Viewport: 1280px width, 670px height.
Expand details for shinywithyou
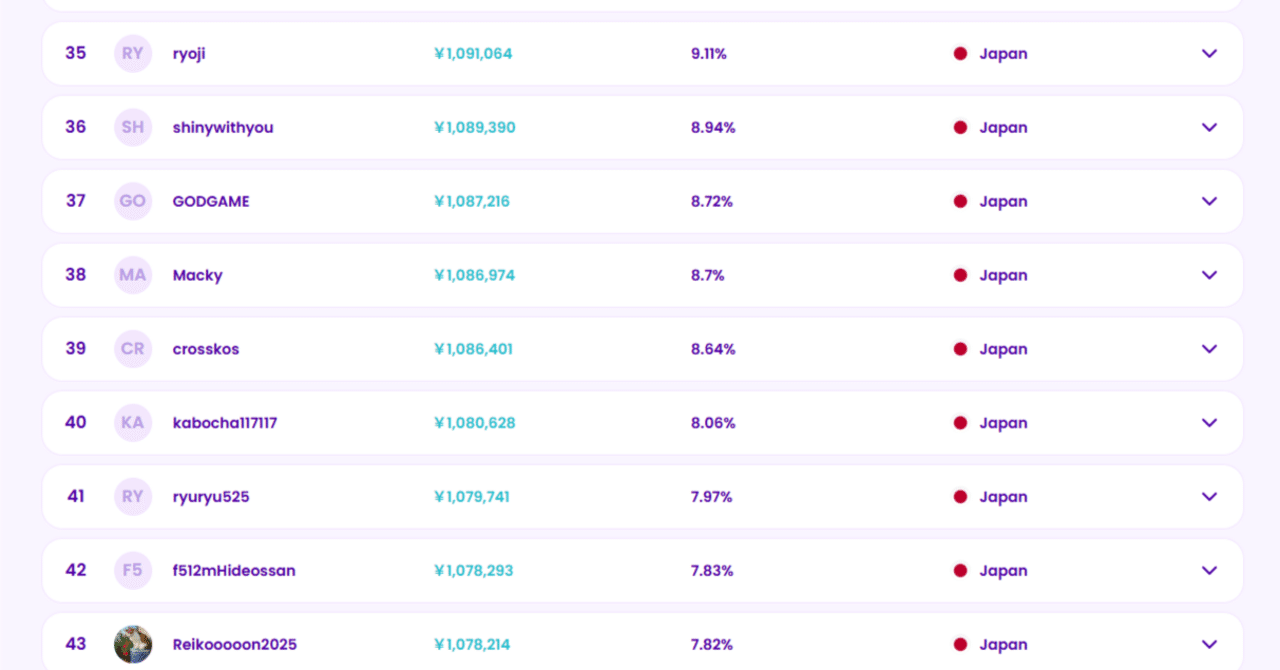pos(1209,128)
